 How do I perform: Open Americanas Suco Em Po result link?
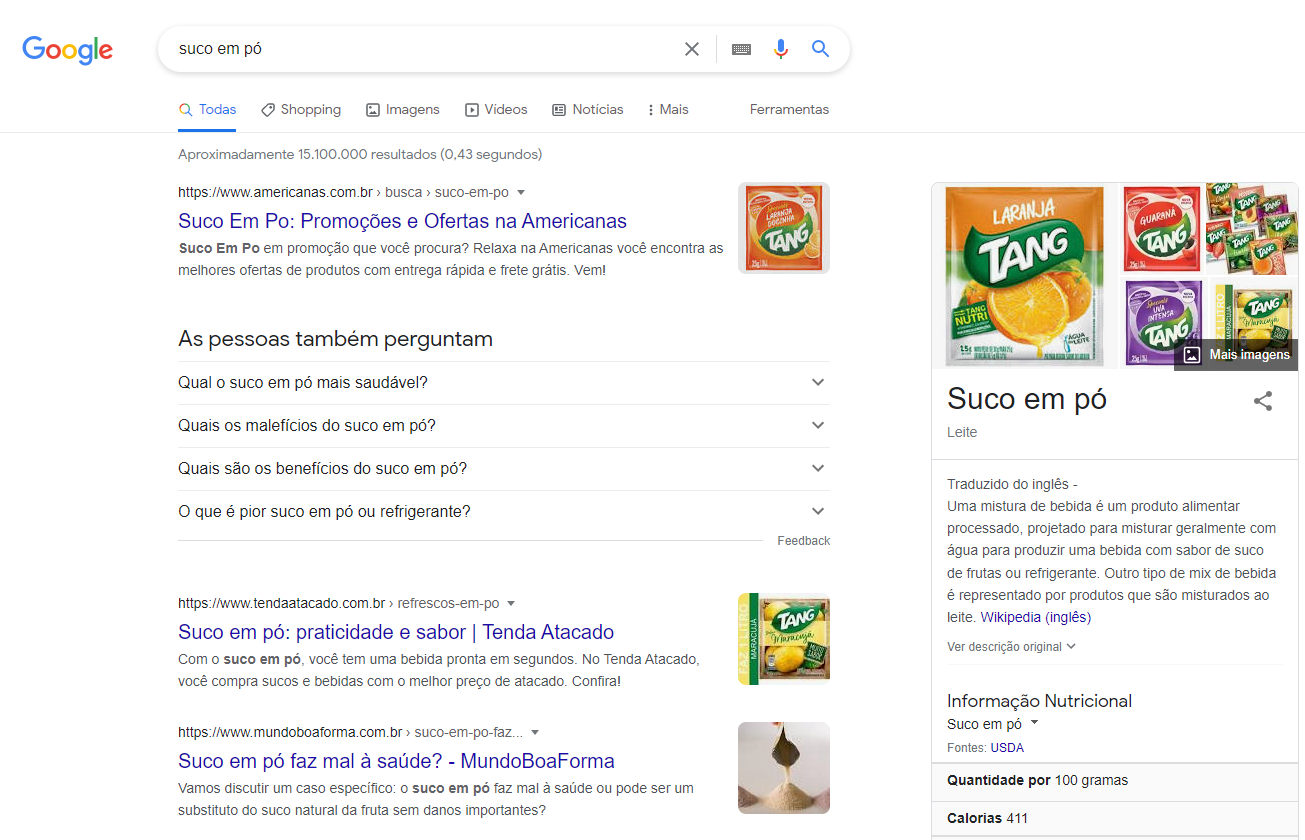402,221
